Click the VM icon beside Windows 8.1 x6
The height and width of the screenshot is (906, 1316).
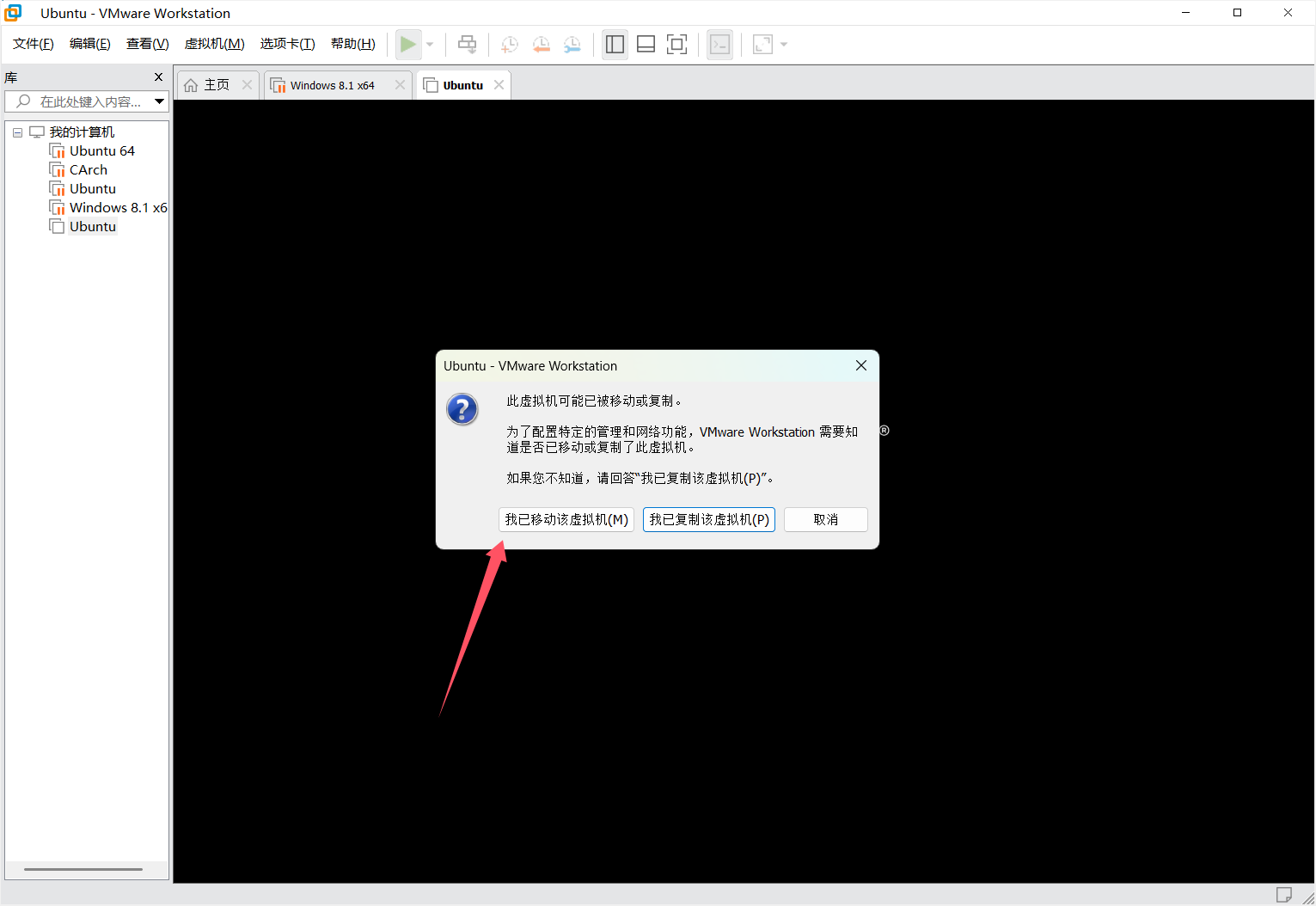pyautogui.click(x=58, y=208)
